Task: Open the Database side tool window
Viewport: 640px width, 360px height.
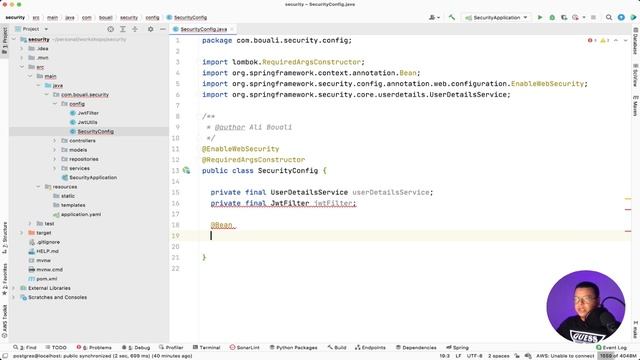Action: [635, 41]
